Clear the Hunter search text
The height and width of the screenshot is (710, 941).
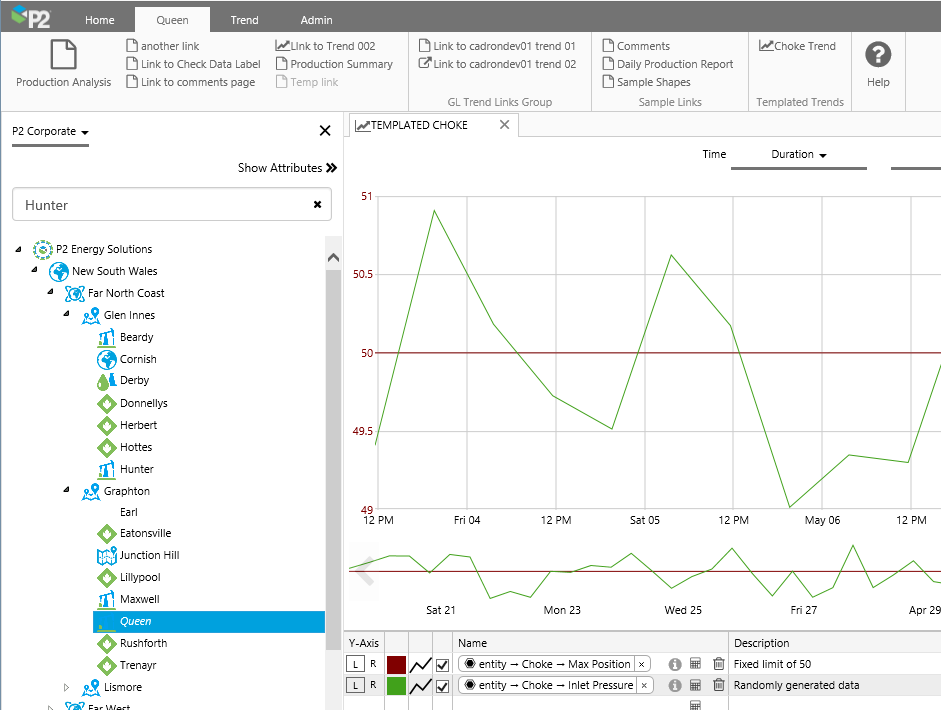(x=317, y=205)
